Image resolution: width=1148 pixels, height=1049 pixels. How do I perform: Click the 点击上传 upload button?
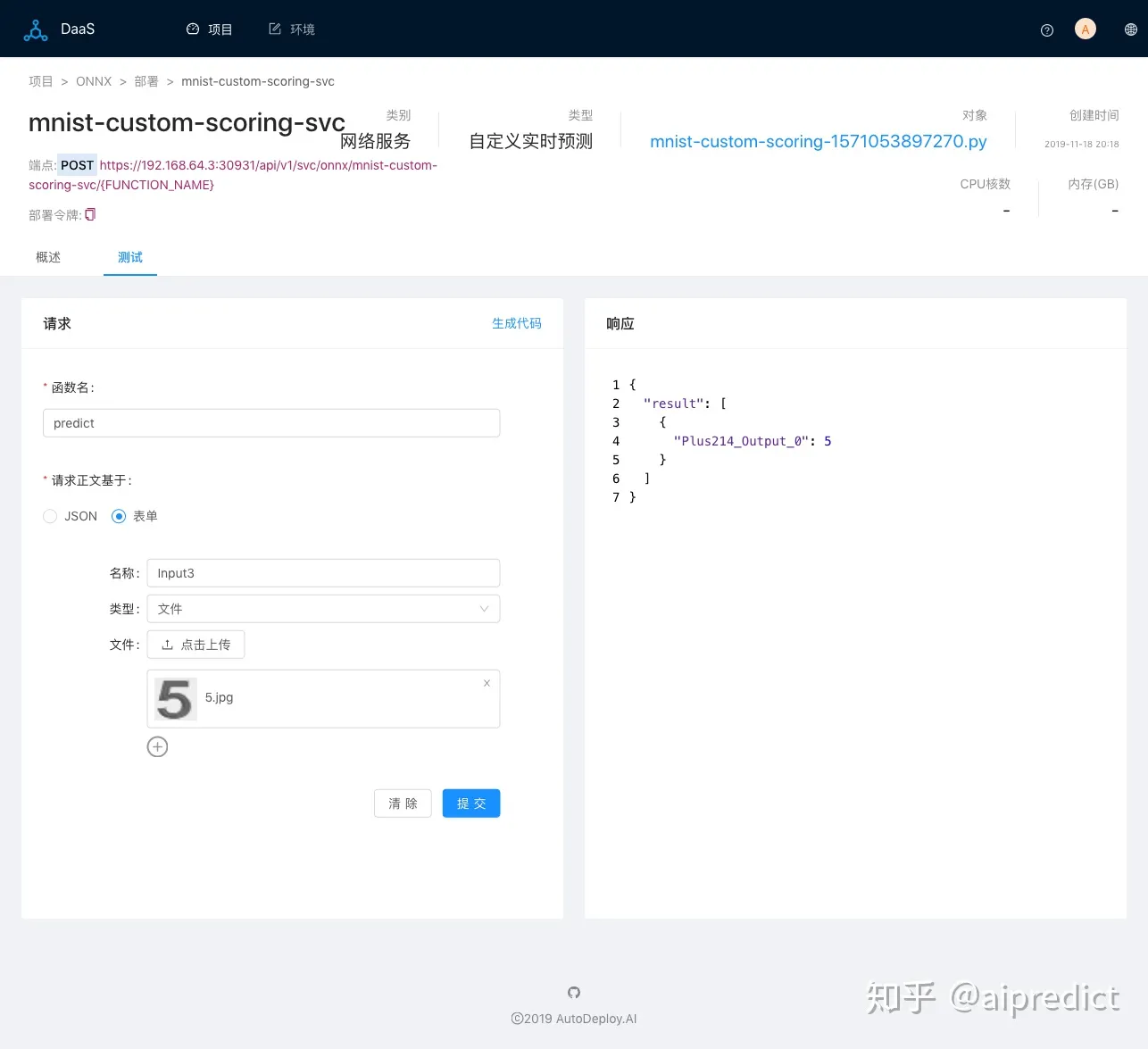point(195,645)
